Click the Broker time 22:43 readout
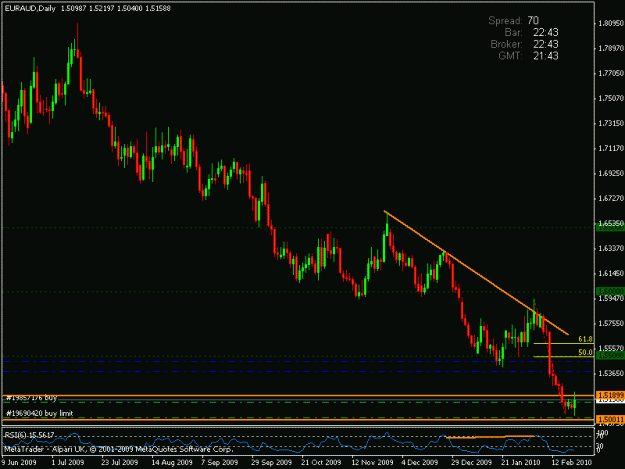625x469 pixels. tap(546, 44)
